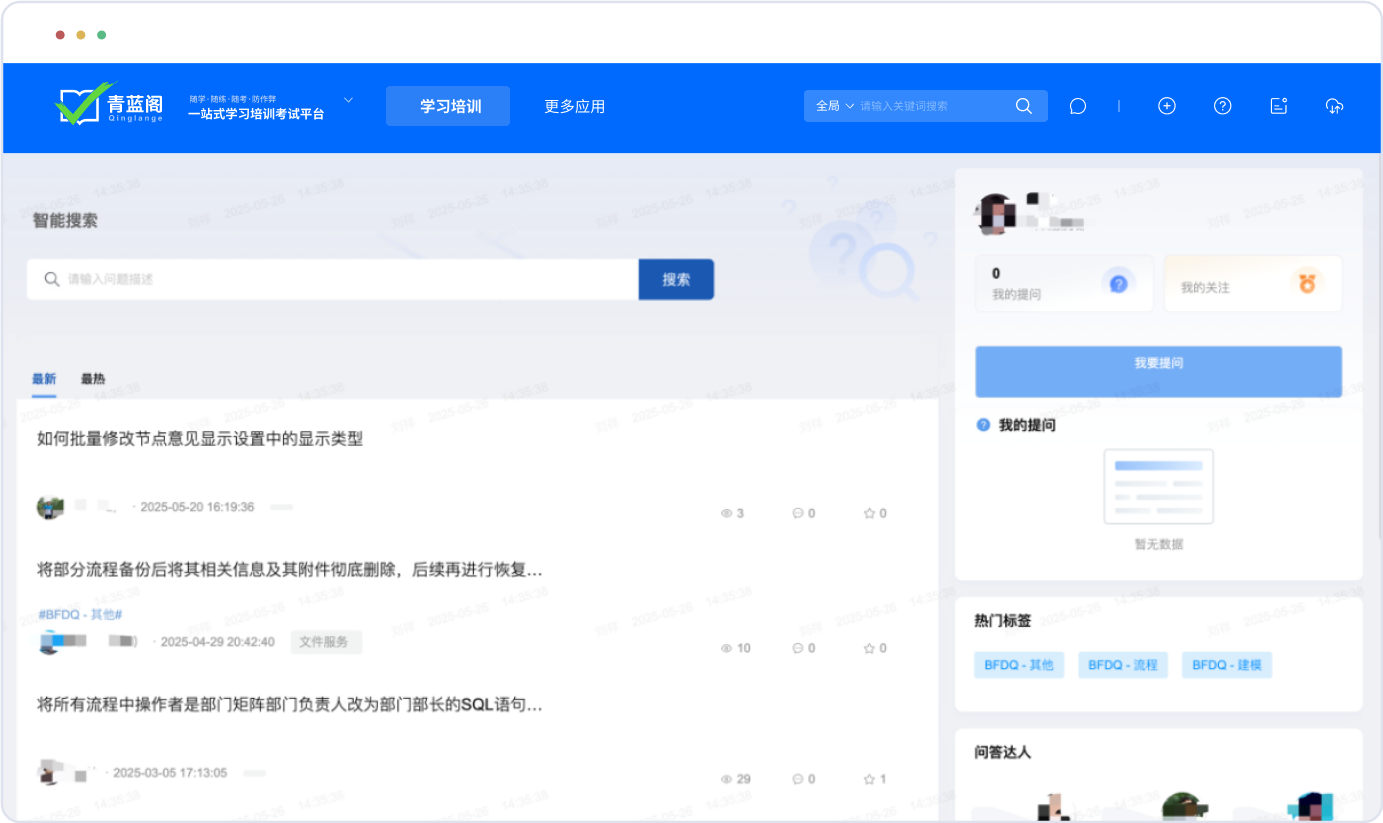1383x823 pixels.
Task: Select the 最新 tab
Action: [x=44, y=379]
